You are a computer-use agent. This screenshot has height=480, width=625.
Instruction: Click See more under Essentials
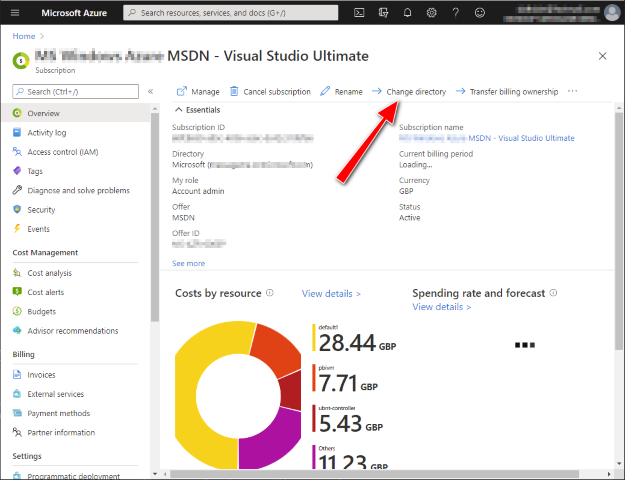pyautogui.click(x=189, y=264)
